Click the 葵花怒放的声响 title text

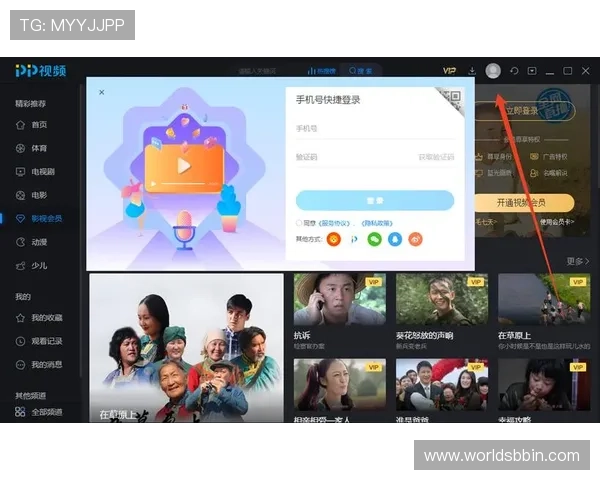coord(425,336)
